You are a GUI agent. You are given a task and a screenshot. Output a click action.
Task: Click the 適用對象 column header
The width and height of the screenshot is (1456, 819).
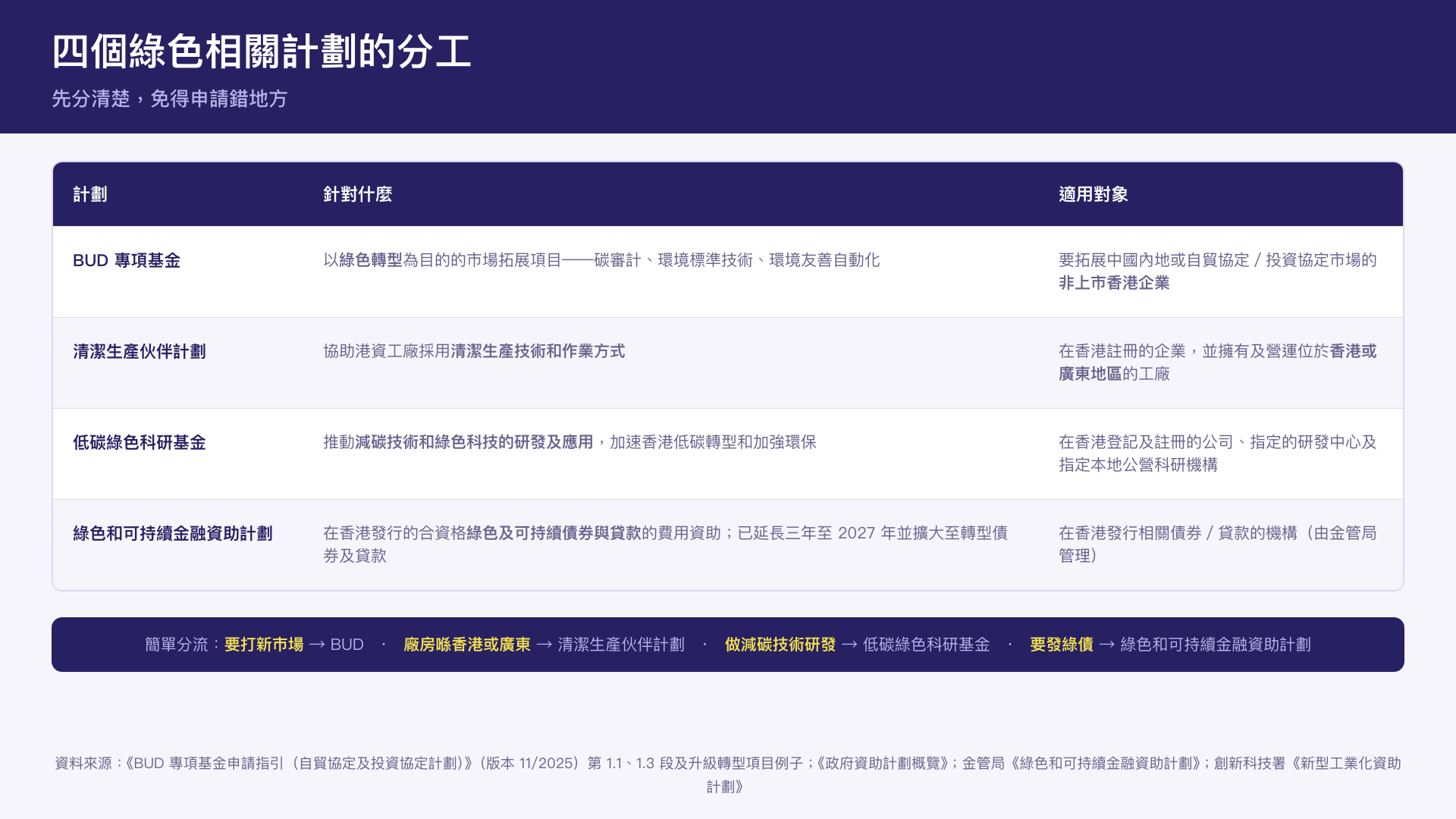click(x=1094, y=194)
